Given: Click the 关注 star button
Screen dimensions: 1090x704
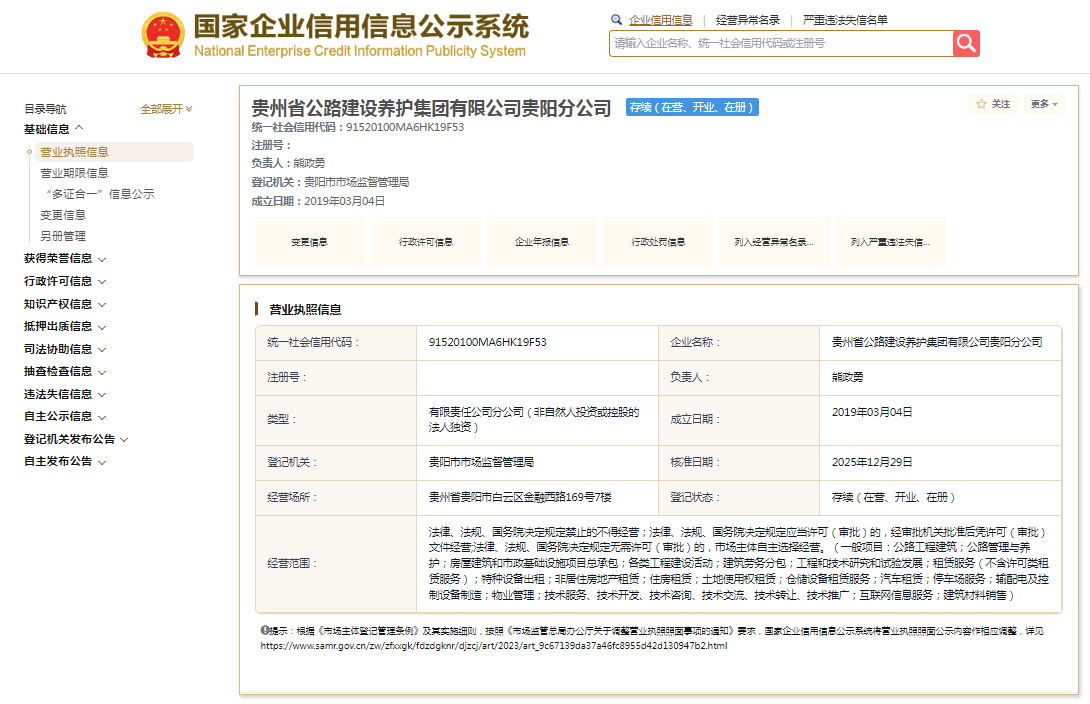Looking at the screenshot, I should pyautogui.click(x=992, y=104).
